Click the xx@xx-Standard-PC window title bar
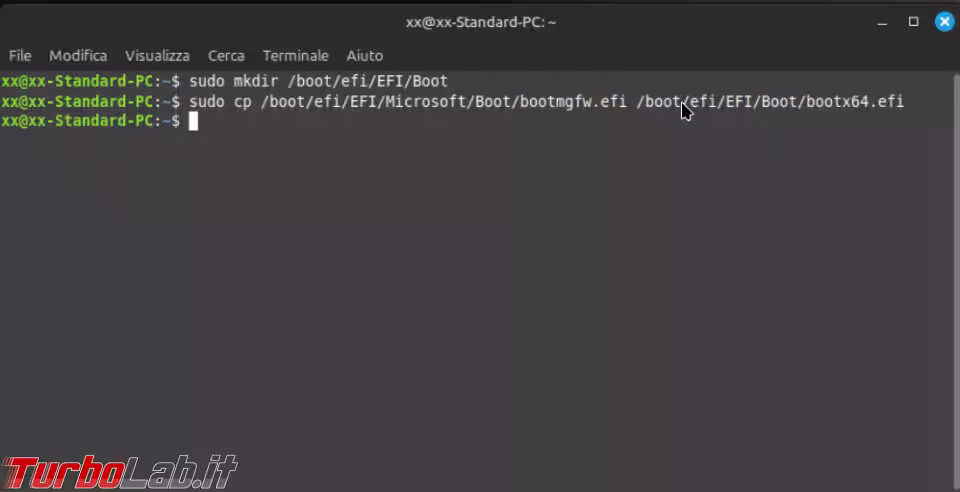Viewport: 960px width, 492px height. pos(481,22)
